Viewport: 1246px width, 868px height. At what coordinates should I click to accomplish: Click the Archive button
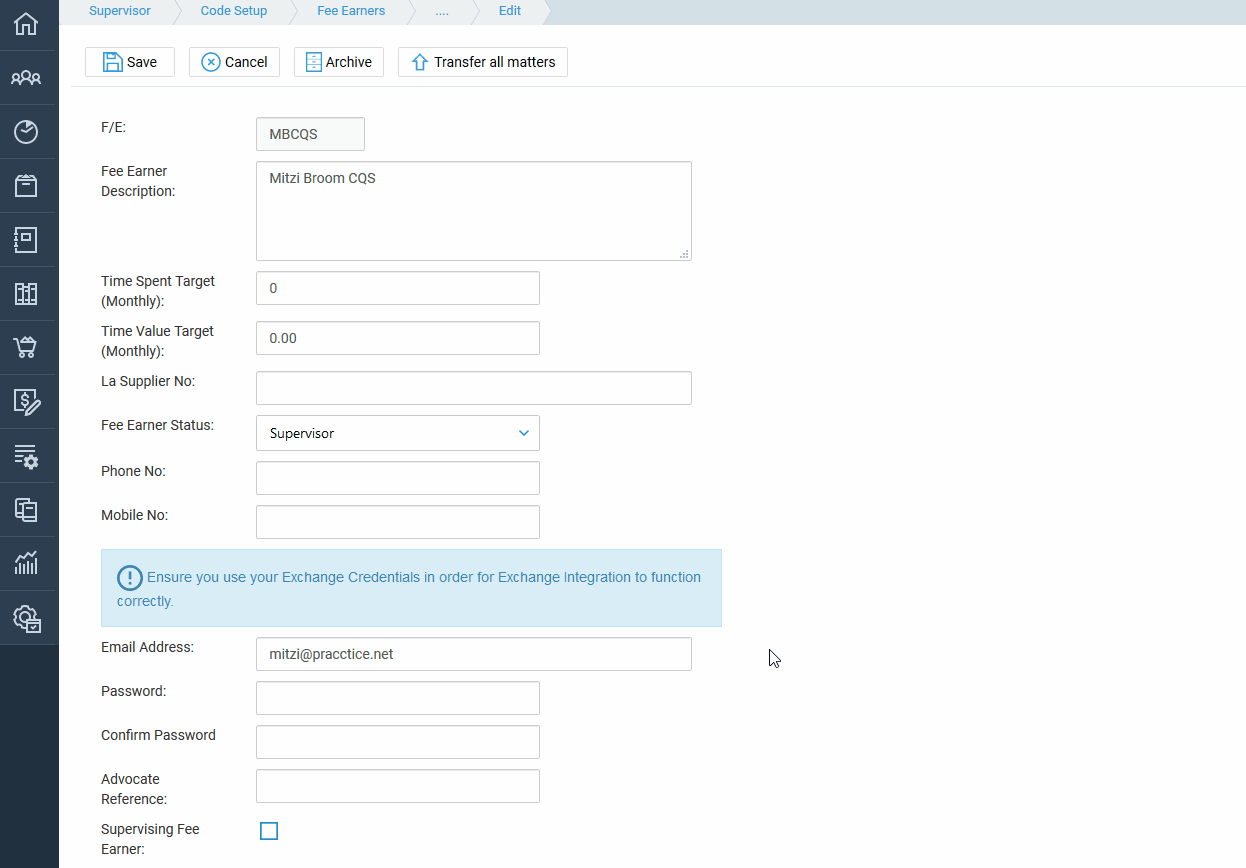pyautogui.click(x=339, y=62)
